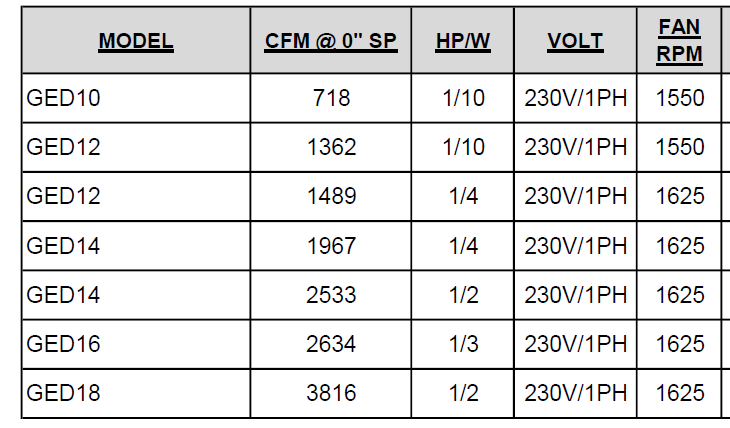Click the MODEL column header
Screen dimensions: 730x428
tap(135, 41)
